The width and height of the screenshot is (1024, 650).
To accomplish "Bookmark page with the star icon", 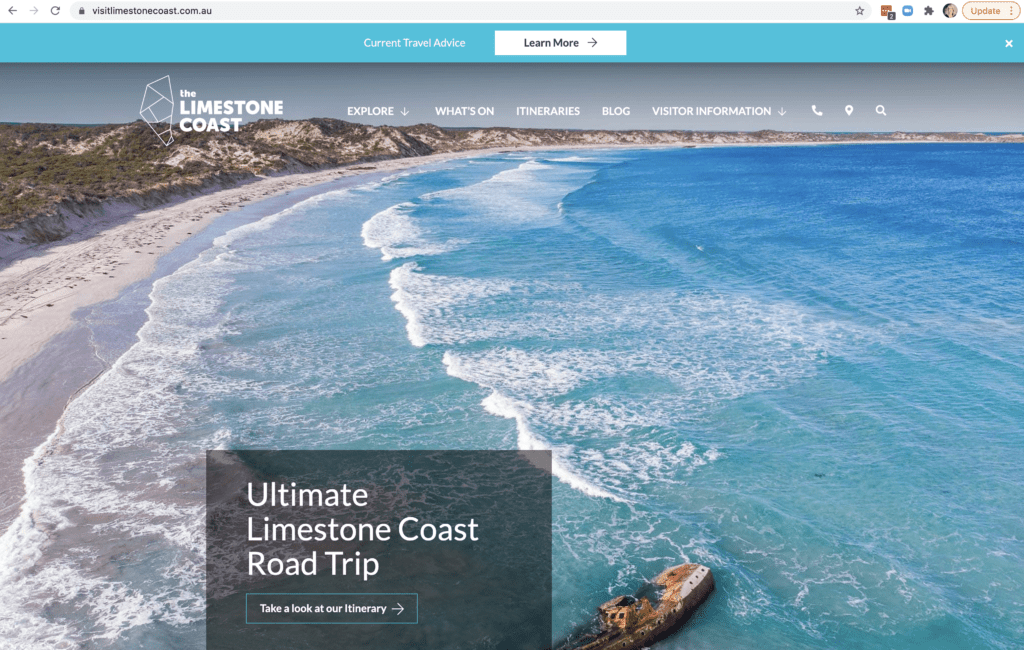I will [859, 10].
